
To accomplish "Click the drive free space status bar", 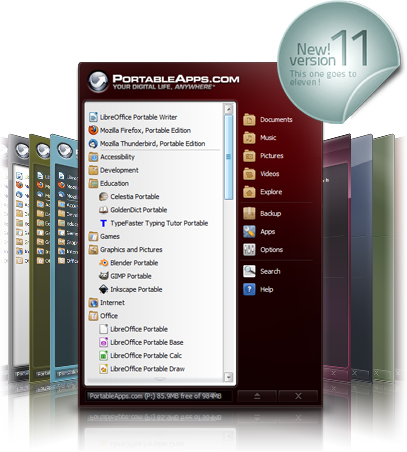I will coord(159,396).
